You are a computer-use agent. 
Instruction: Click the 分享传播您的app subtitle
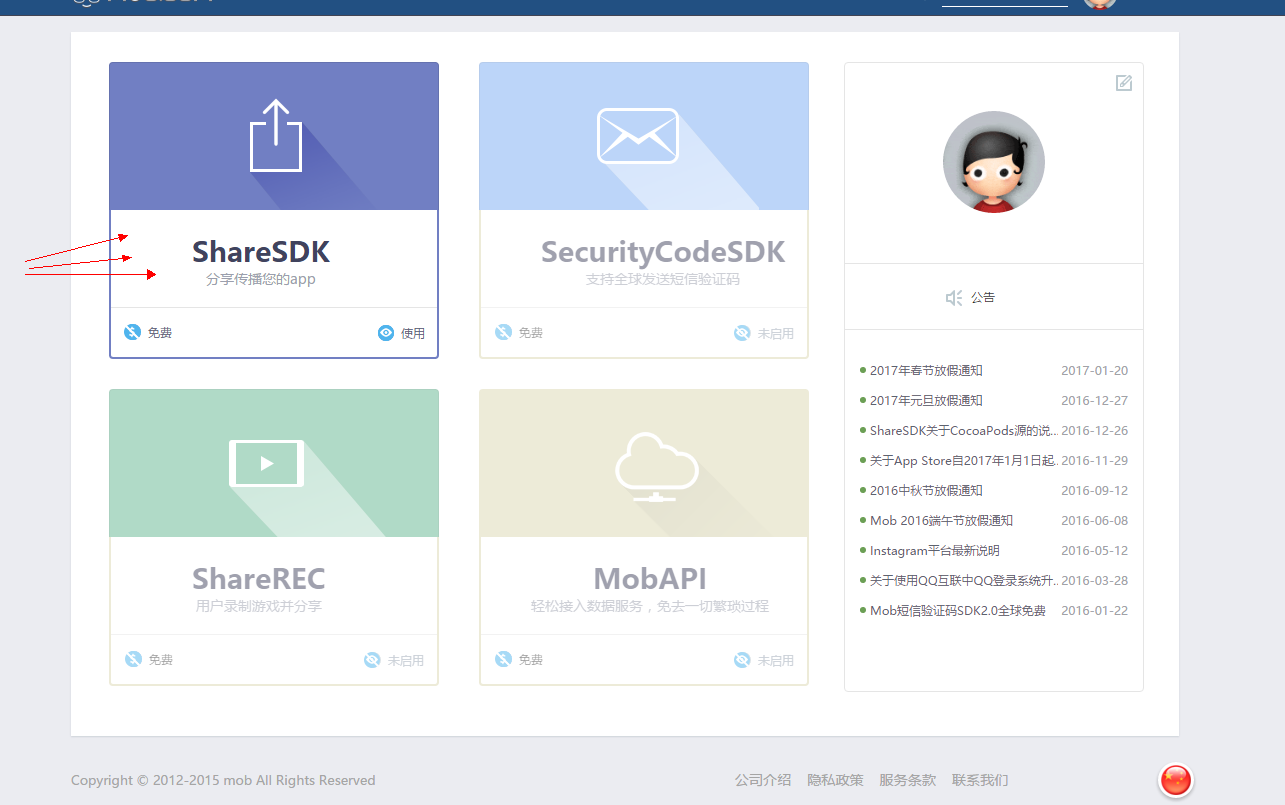[x=261, y=280]
